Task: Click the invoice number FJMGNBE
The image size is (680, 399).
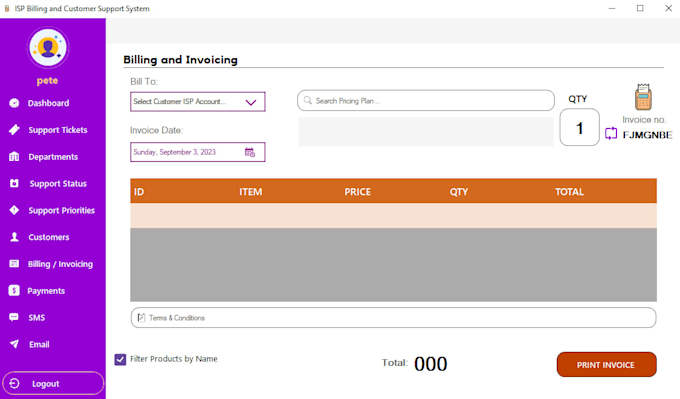Action: pos(647,135)
